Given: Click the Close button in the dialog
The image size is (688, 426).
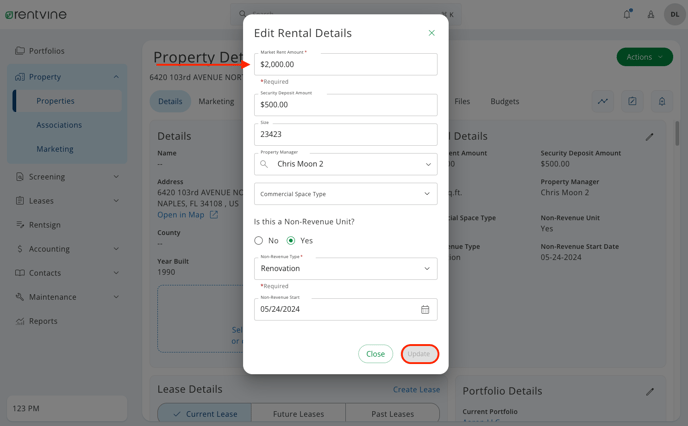Looking at the screenshot, I should click(x=375, y=354).
